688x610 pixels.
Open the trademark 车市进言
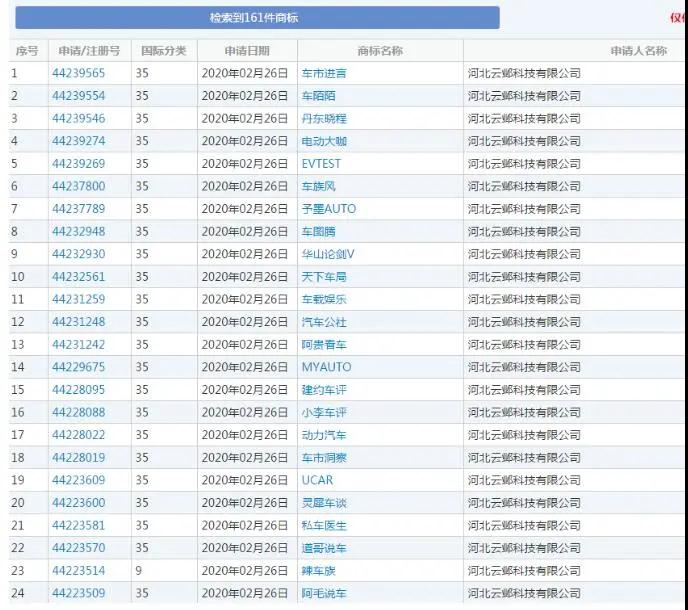[x=324, y=73]
